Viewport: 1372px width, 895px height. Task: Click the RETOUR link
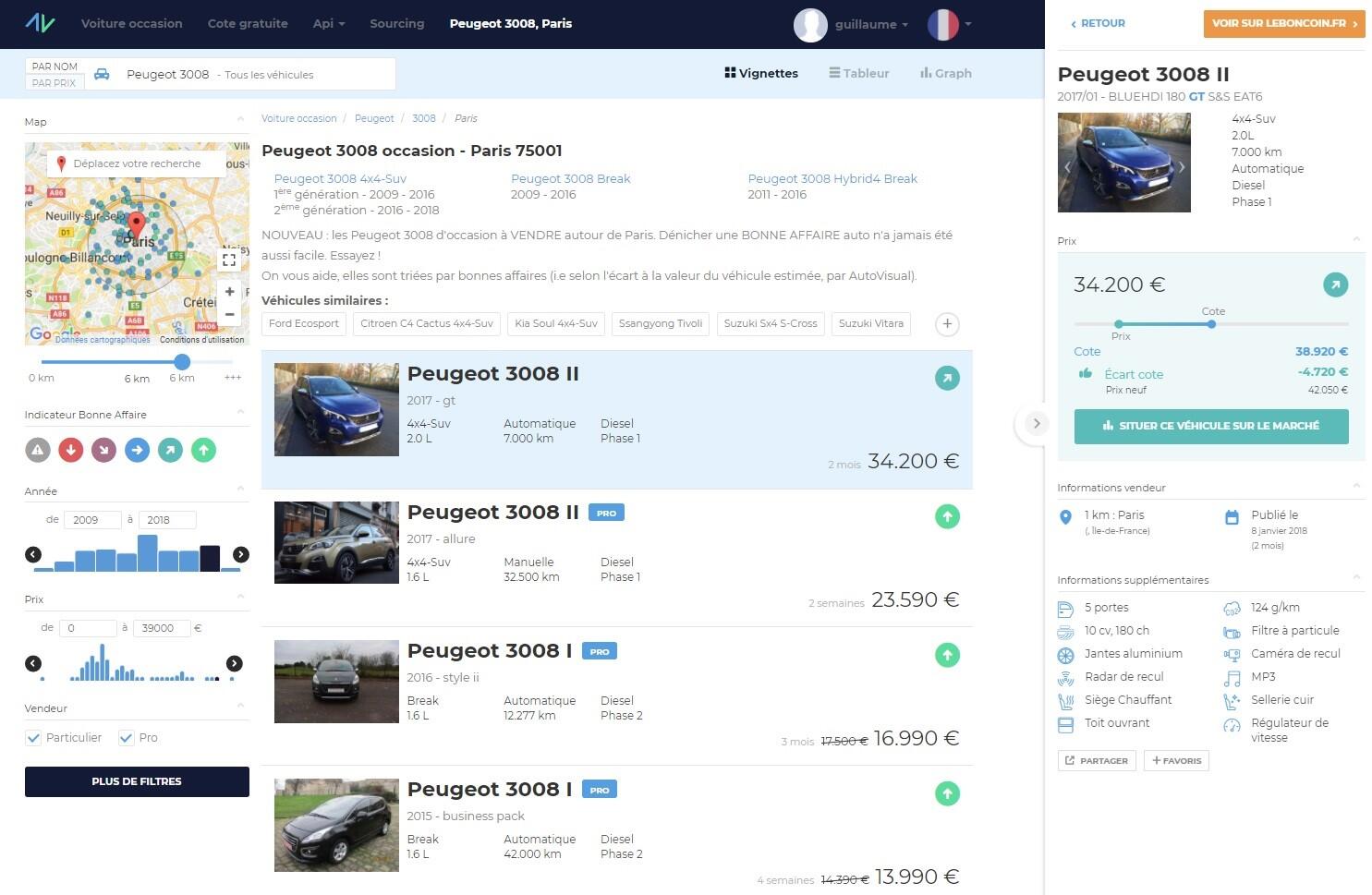[1098, 23]
